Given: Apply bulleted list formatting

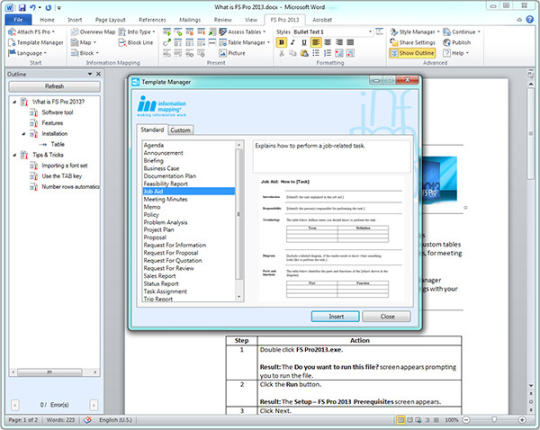Looking at the screenshot, I should pyautogui.click(x=316, y=53).
